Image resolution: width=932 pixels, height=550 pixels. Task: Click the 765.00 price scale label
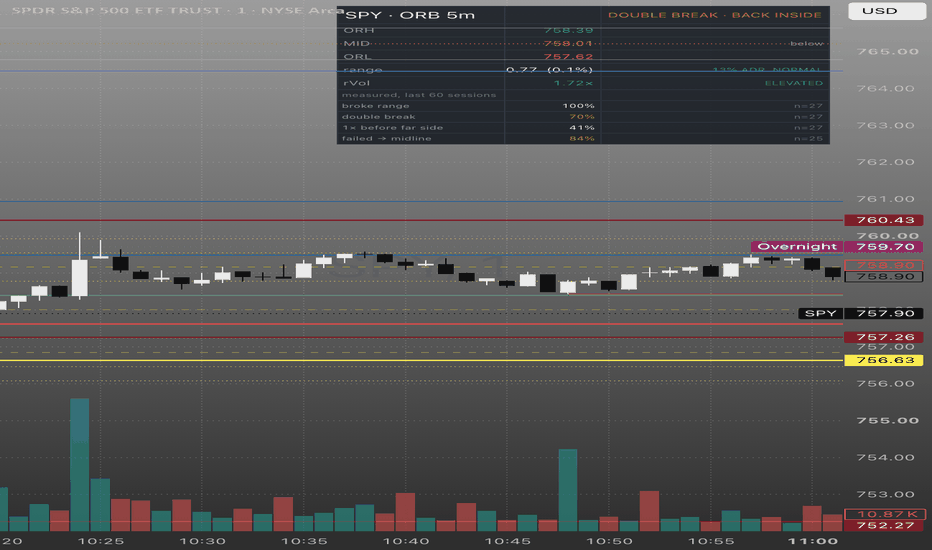[x=887, y=52]
